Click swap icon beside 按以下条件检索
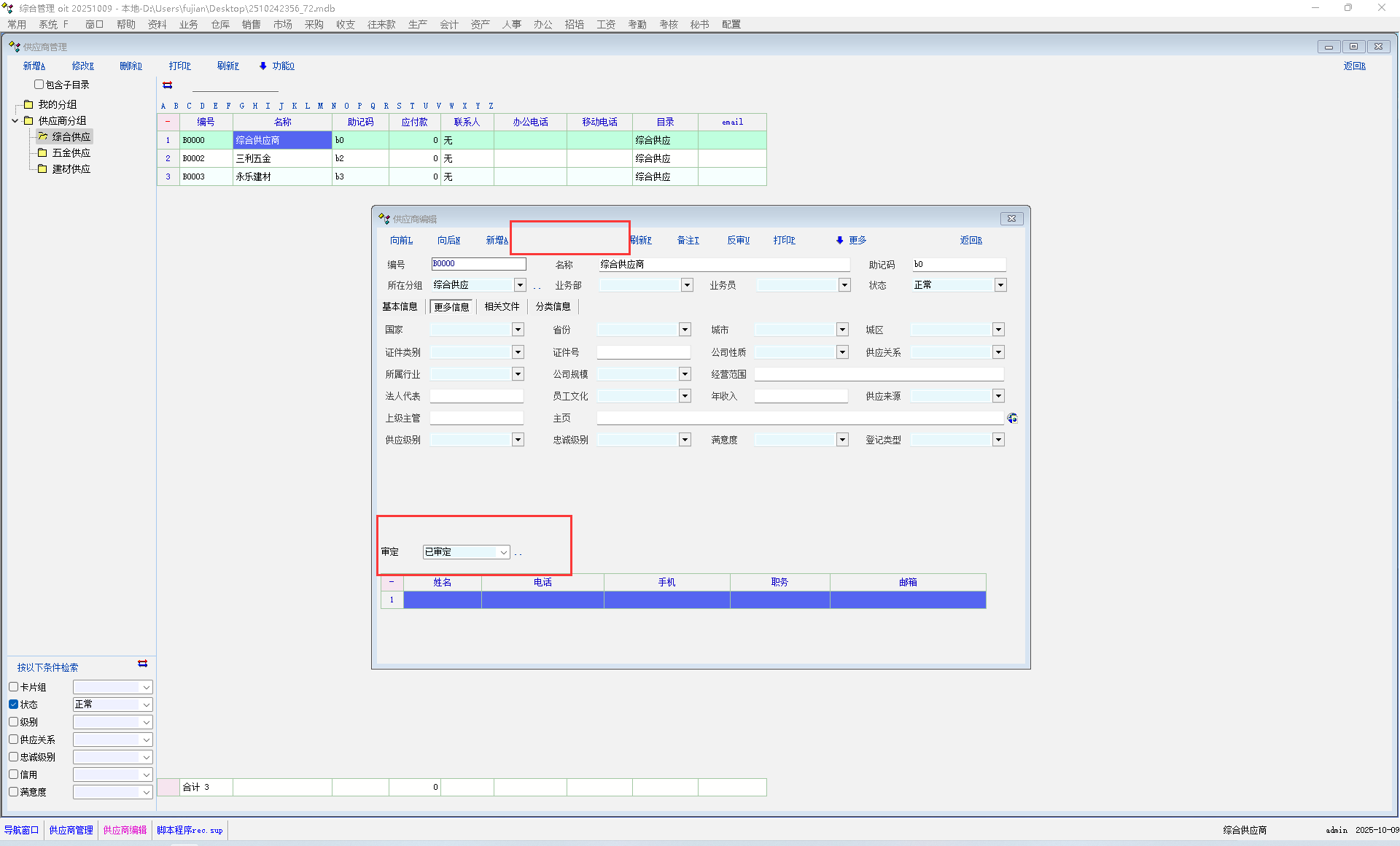This screenshot has height=846, width=1400. coord(143,664)
